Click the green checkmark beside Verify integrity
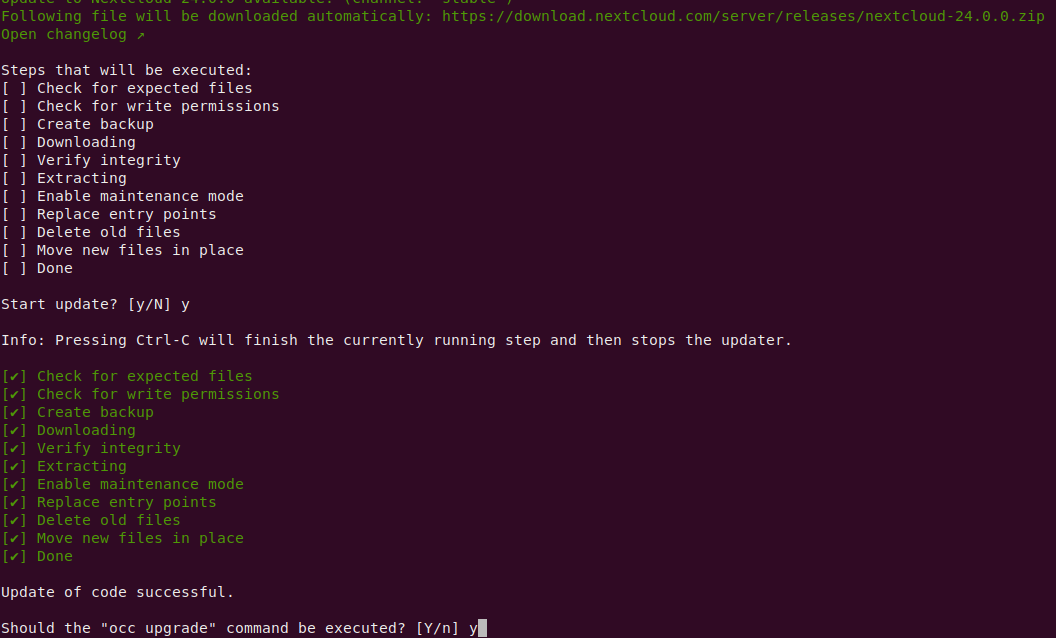Image resolution: width=1056 pixels, height=638 pixels. click(x=14, y=449)
